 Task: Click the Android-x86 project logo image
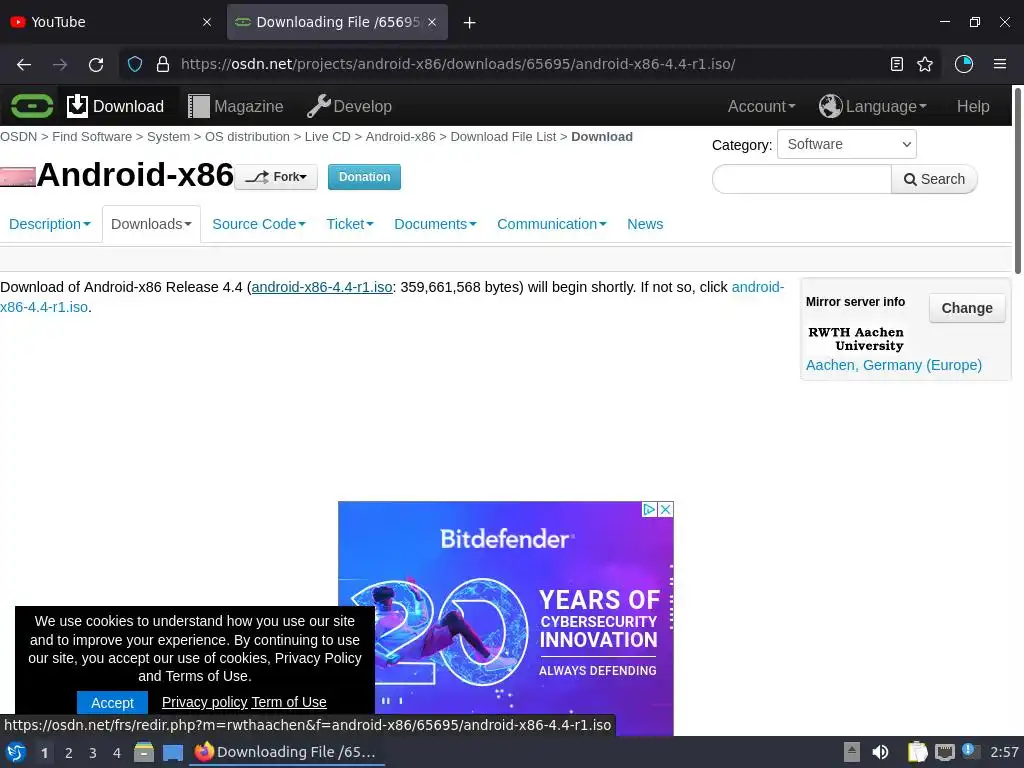coord(18,177)
